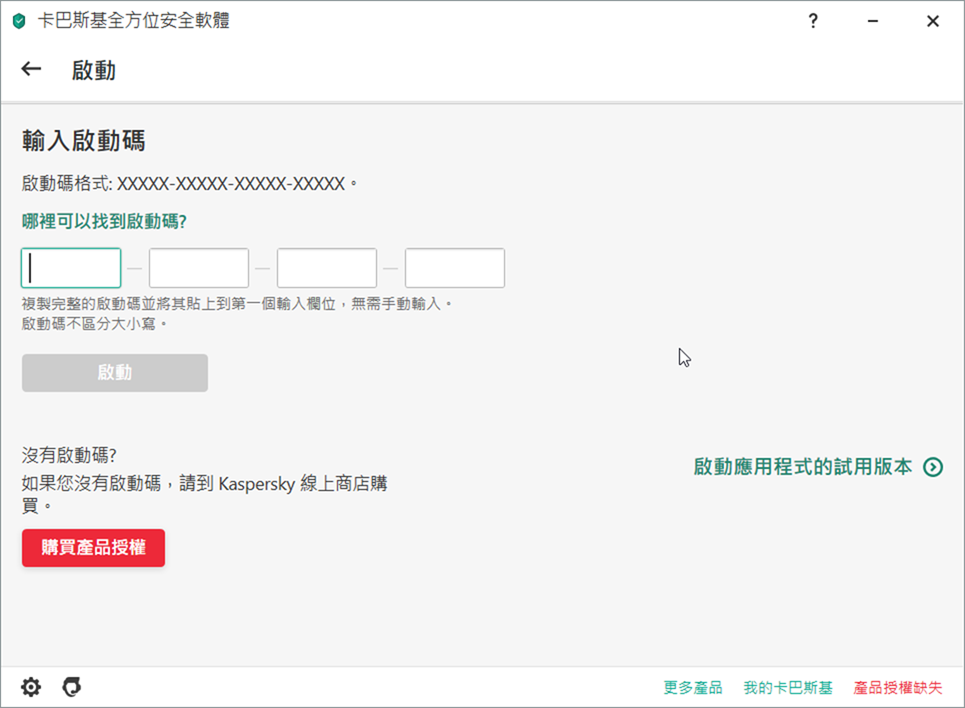This screenshot has width=965, height=708.
Task: Go back using the left arrow
Action: [x=31, y=69]
